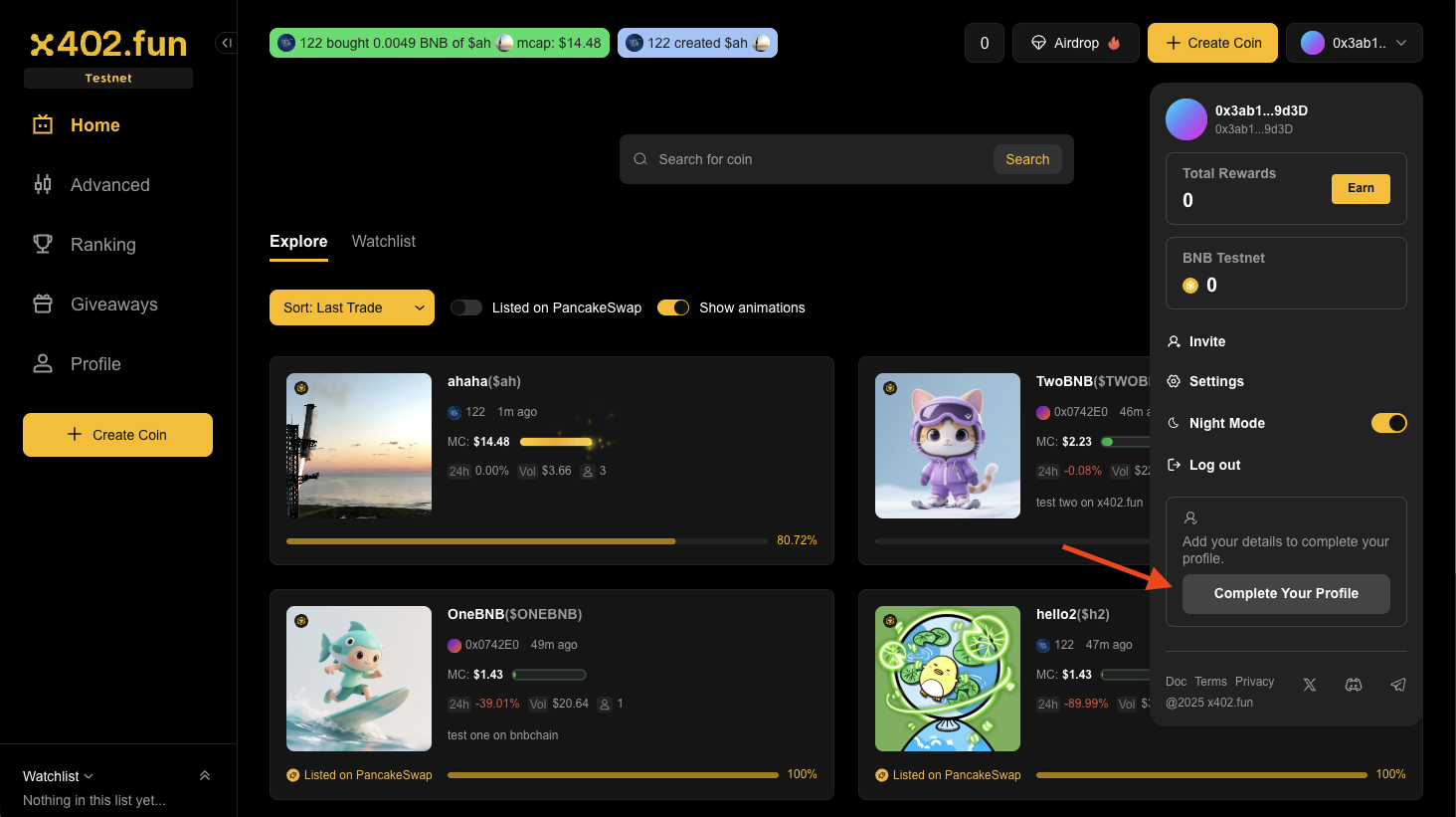Focus the Search for coin field
The width and height of the screenshot is (1456, 817).
click(x=816, y=159)
